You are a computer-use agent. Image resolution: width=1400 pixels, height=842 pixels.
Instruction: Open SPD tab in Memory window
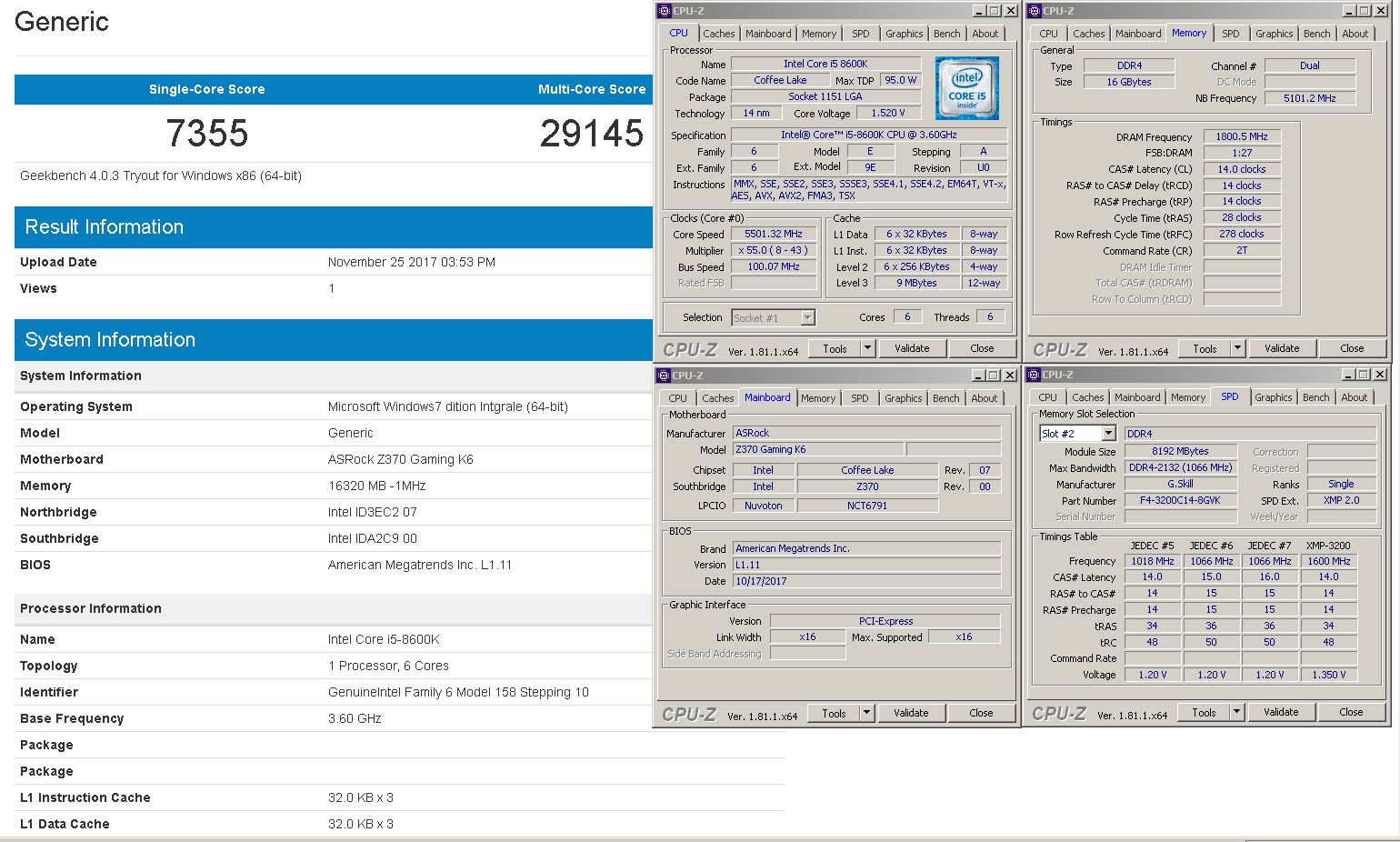(x=1231, y=34)
